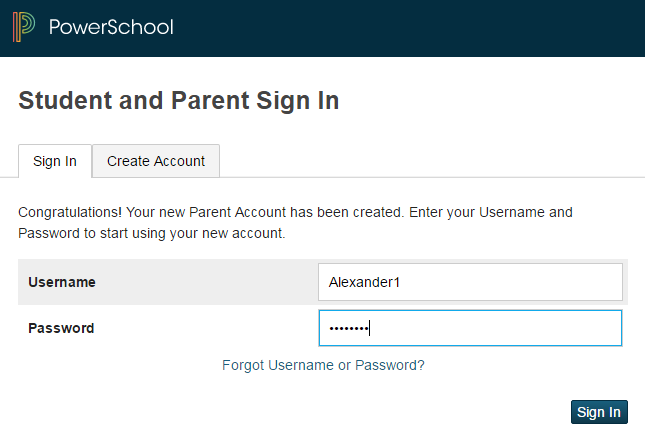This screenshot has width=645, height=444.
Task: Click the bold Password label
Action: [61, 328]
